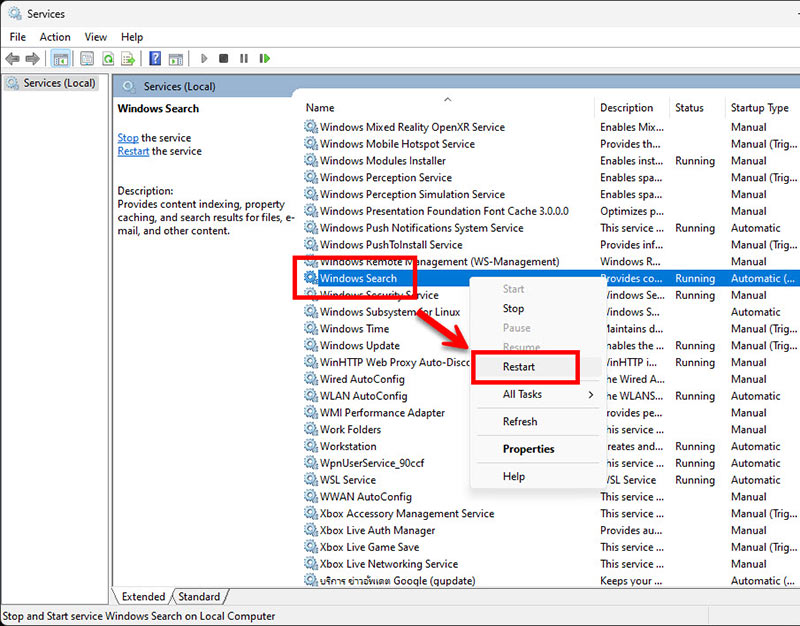The height and width of the screenshot is (626, 800).
Task: Click the Restart Service toolbar icon
Action: 264,59
